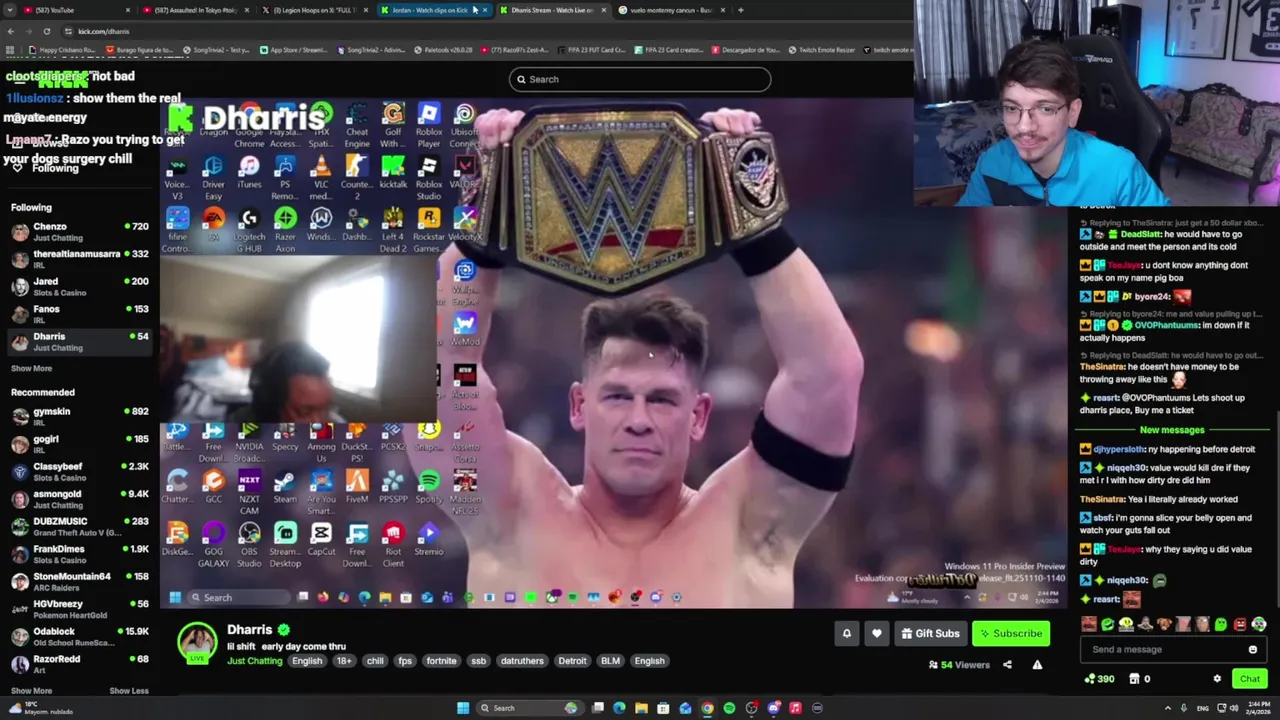The image size is (1280, 720).
Task: Switch to Dharris Stream browser tab
Action: (552, 10)
